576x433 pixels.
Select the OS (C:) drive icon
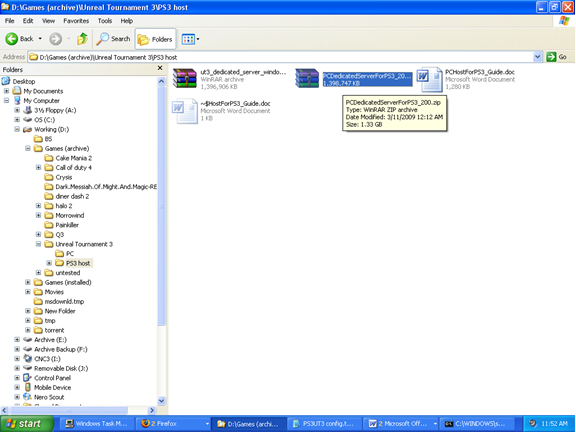pos(28,120)
